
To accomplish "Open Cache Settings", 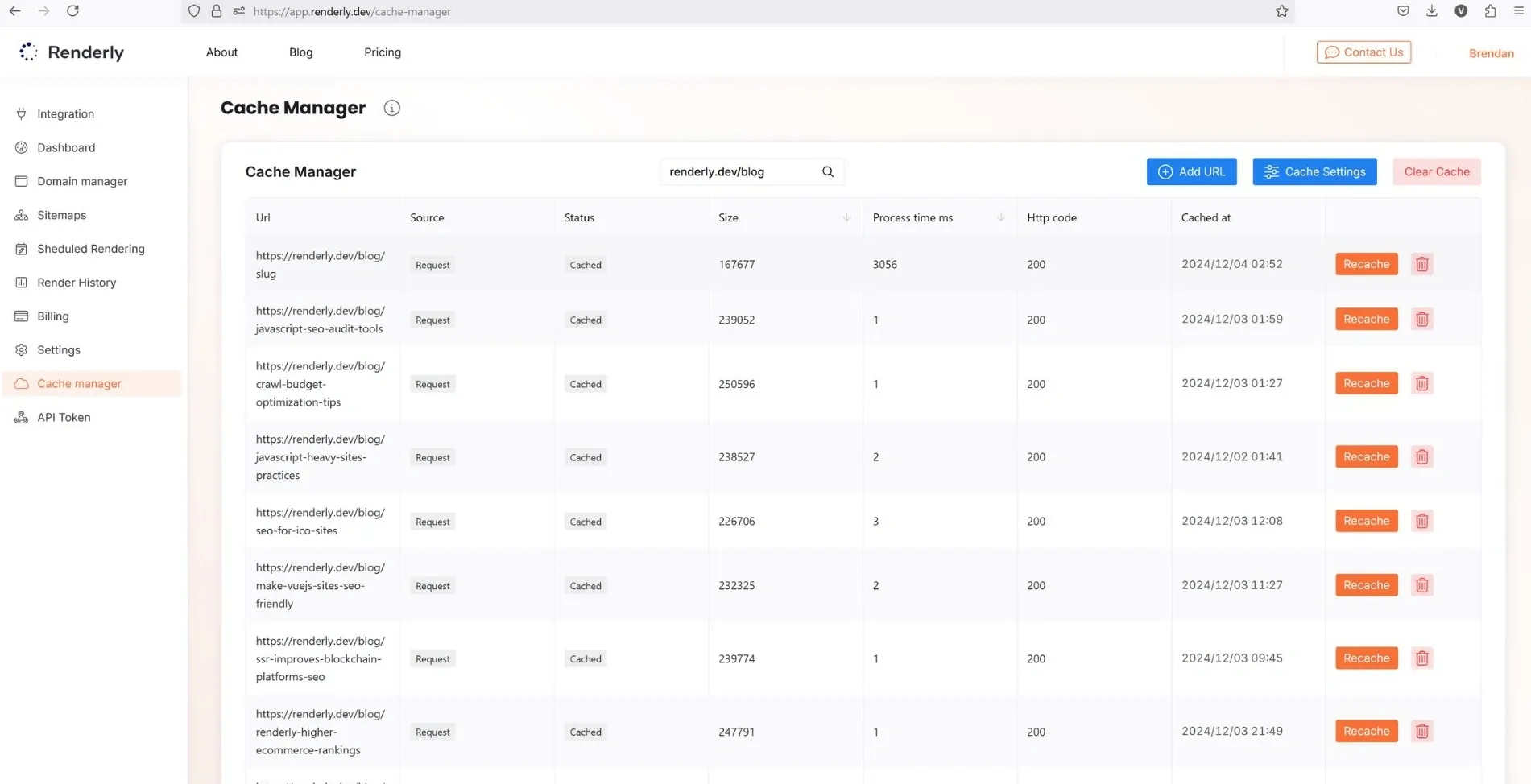I will [x=1314, y=171].
